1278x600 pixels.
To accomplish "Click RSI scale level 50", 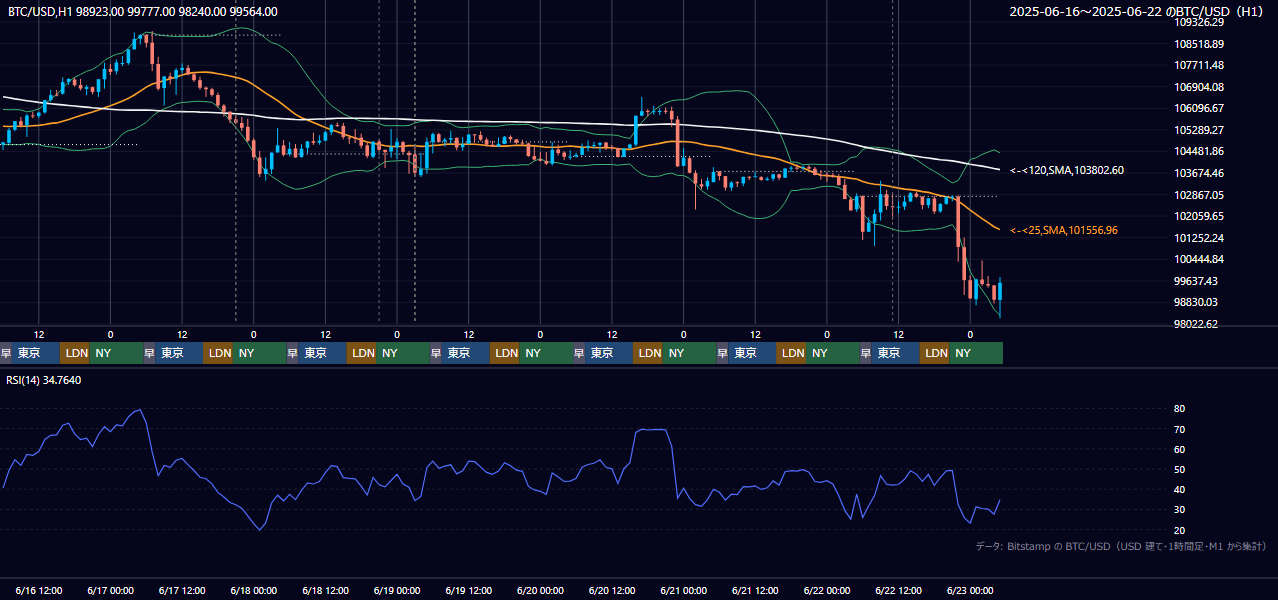I will pos(1180,469).
